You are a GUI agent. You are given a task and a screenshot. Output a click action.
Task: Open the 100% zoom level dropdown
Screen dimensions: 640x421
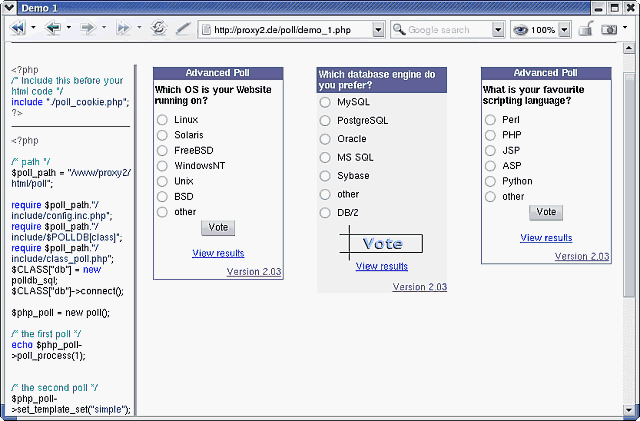click(x=564, y=30)
